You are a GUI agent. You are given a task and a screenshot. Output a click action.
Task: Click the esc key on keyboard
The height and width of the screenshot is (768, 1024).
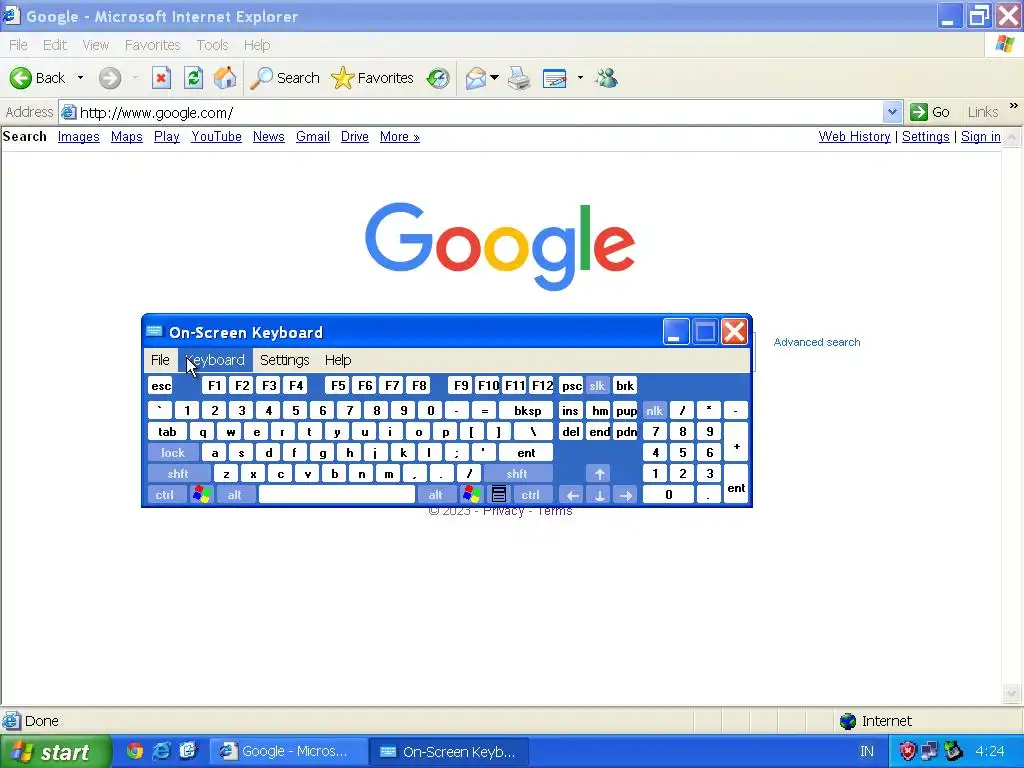click(161, 386)
